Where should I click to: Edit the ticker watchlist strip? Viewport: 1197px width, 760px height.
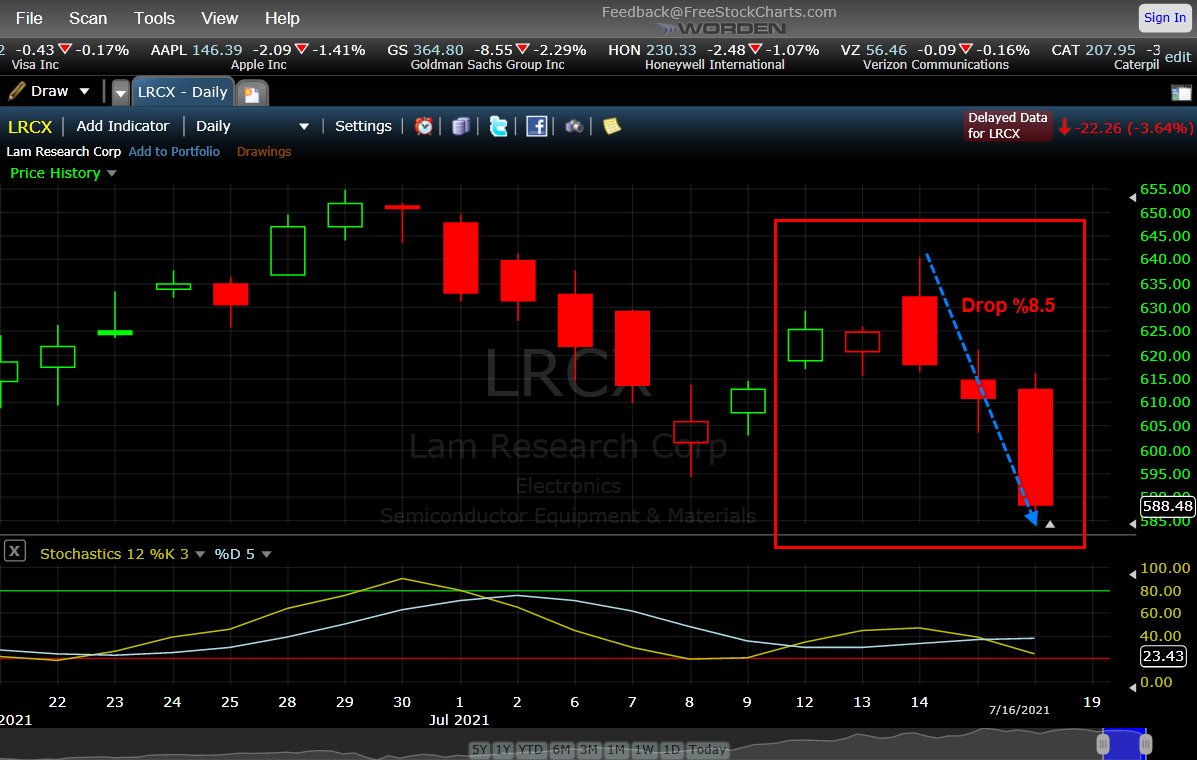coord(1177,56)
